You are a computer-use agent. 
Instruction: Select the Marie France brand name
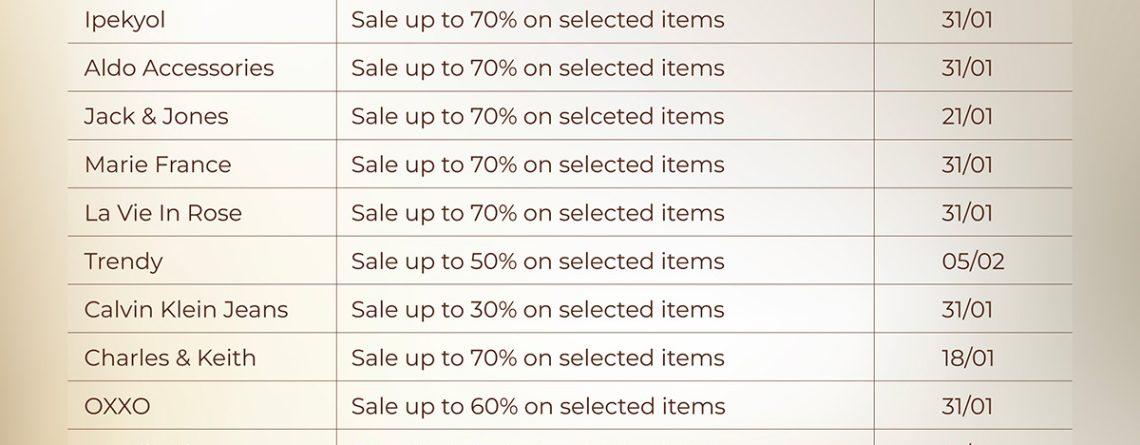[157, 165]
